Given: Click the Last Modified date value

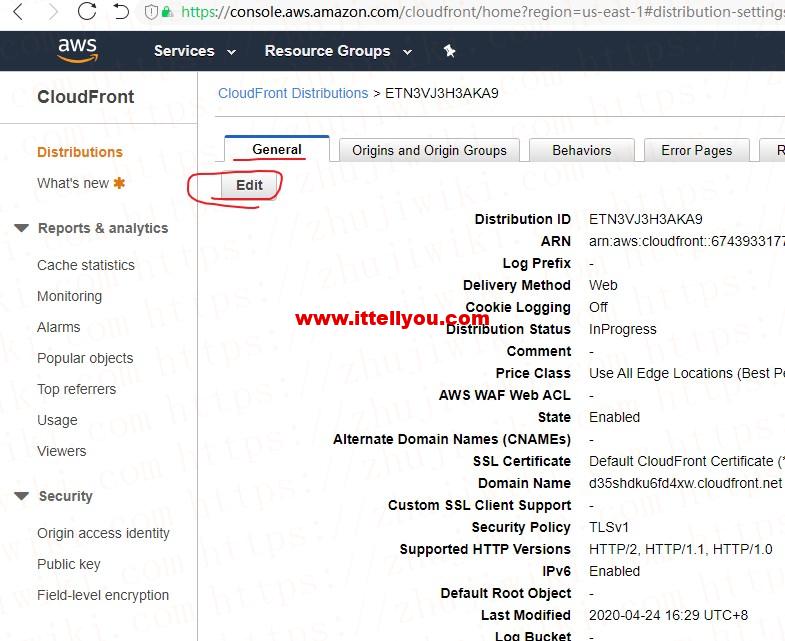Looking at the screenshot, I should click(668, 615).
